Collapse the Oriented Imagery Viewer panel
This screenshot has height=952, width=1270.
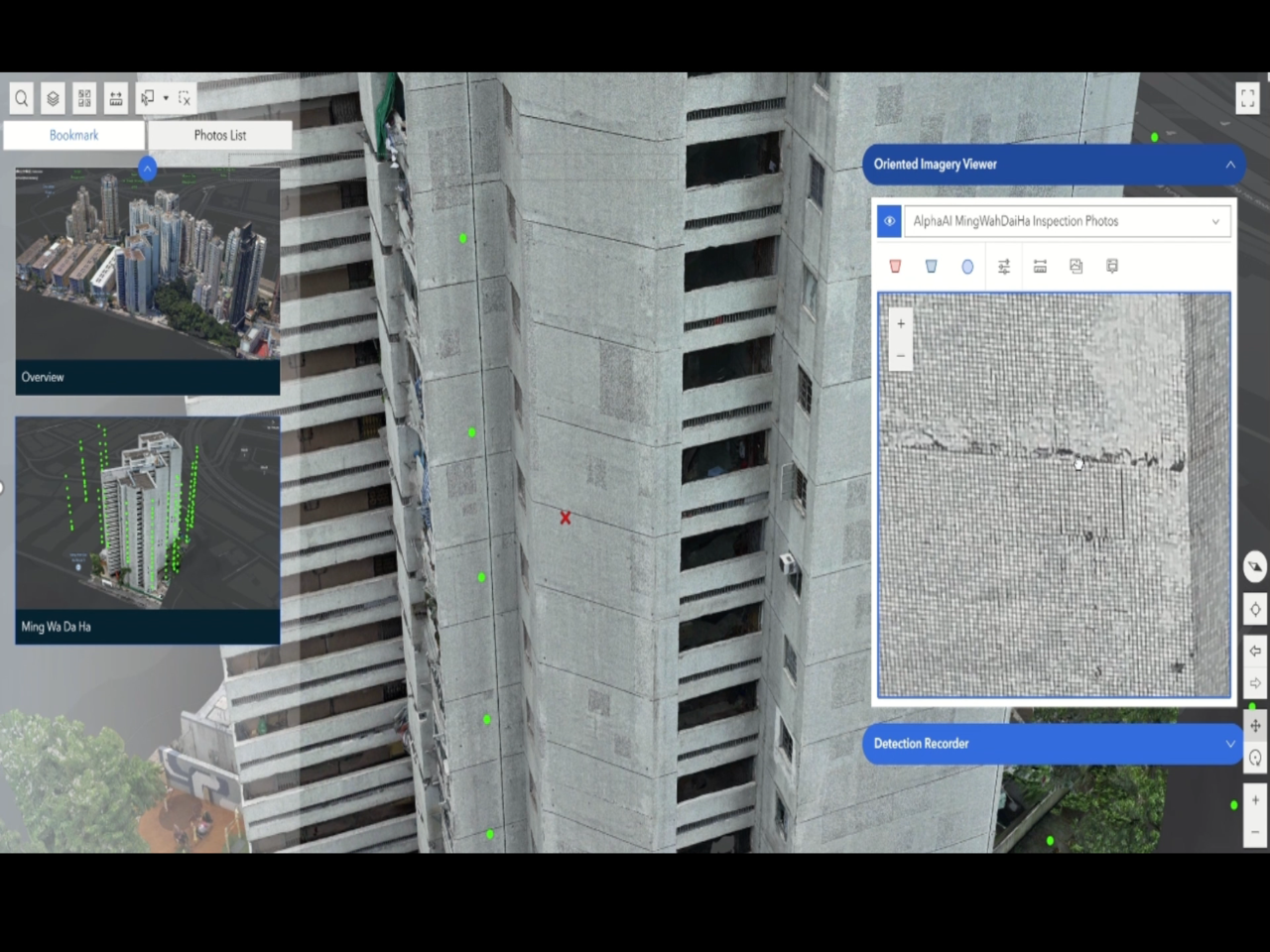1230,165
